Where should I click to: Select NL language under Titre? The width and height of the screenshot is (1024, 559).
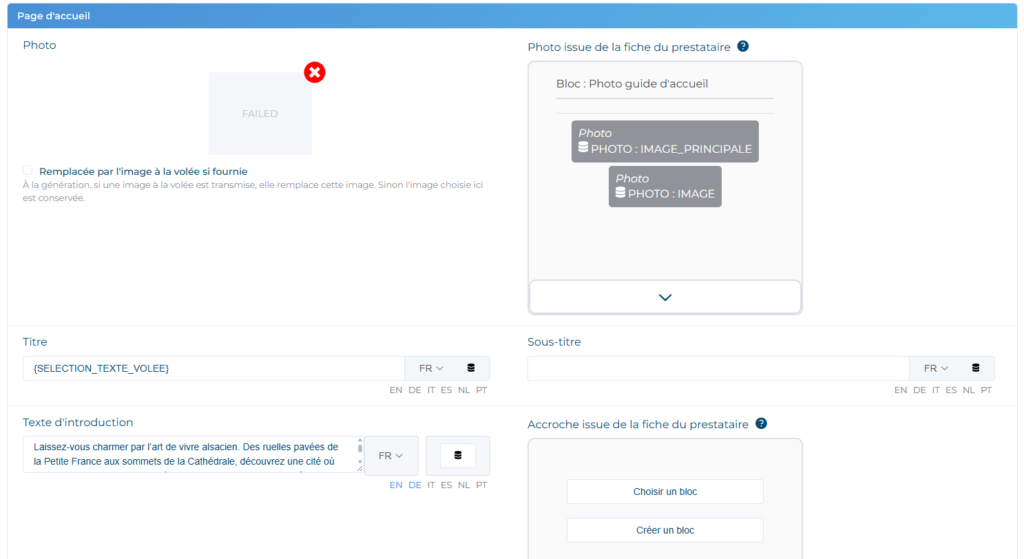464,390
